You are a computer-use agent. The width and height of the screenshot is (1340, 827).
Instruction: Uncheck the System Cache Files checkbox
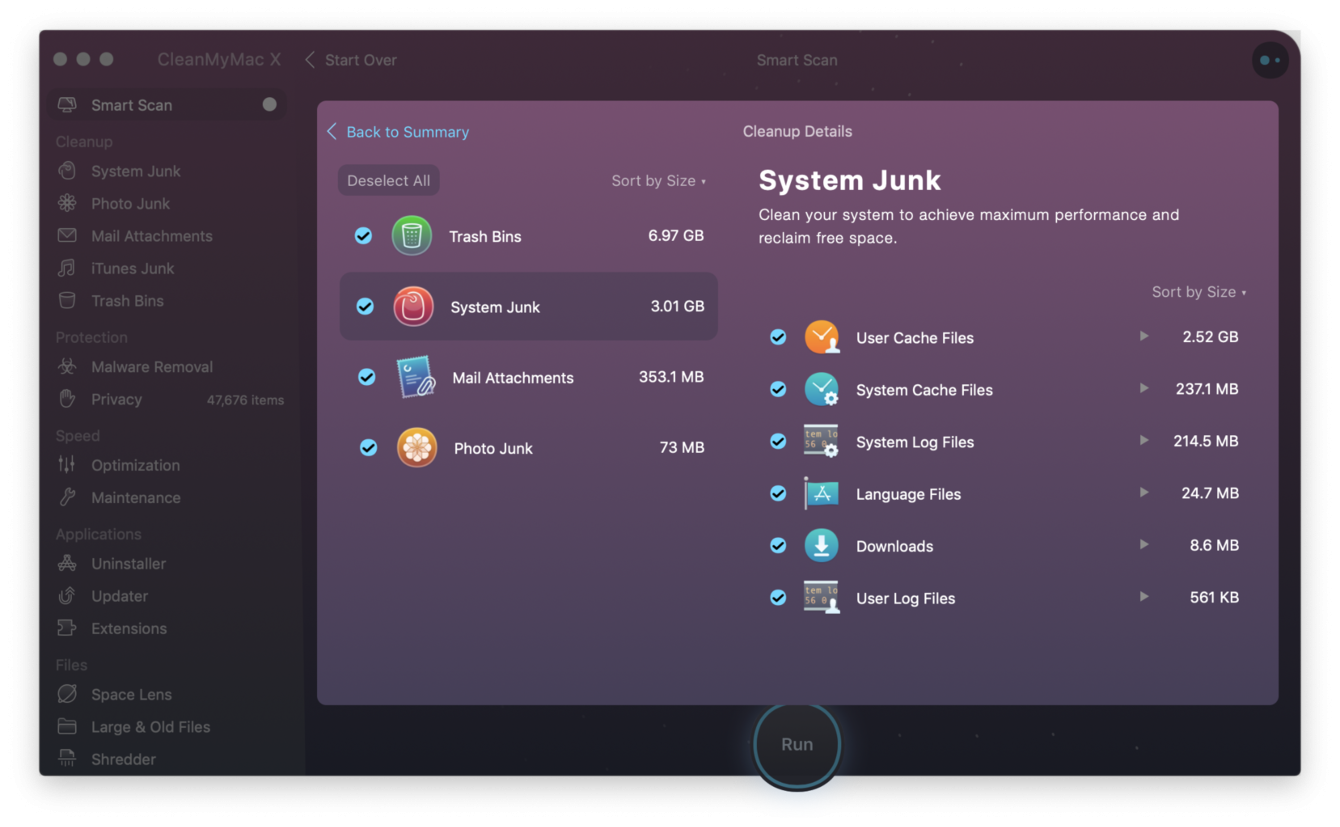778,389
